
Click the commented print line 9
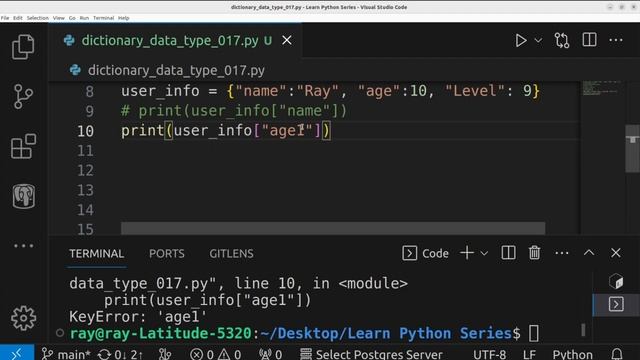(x=233, y=111)
